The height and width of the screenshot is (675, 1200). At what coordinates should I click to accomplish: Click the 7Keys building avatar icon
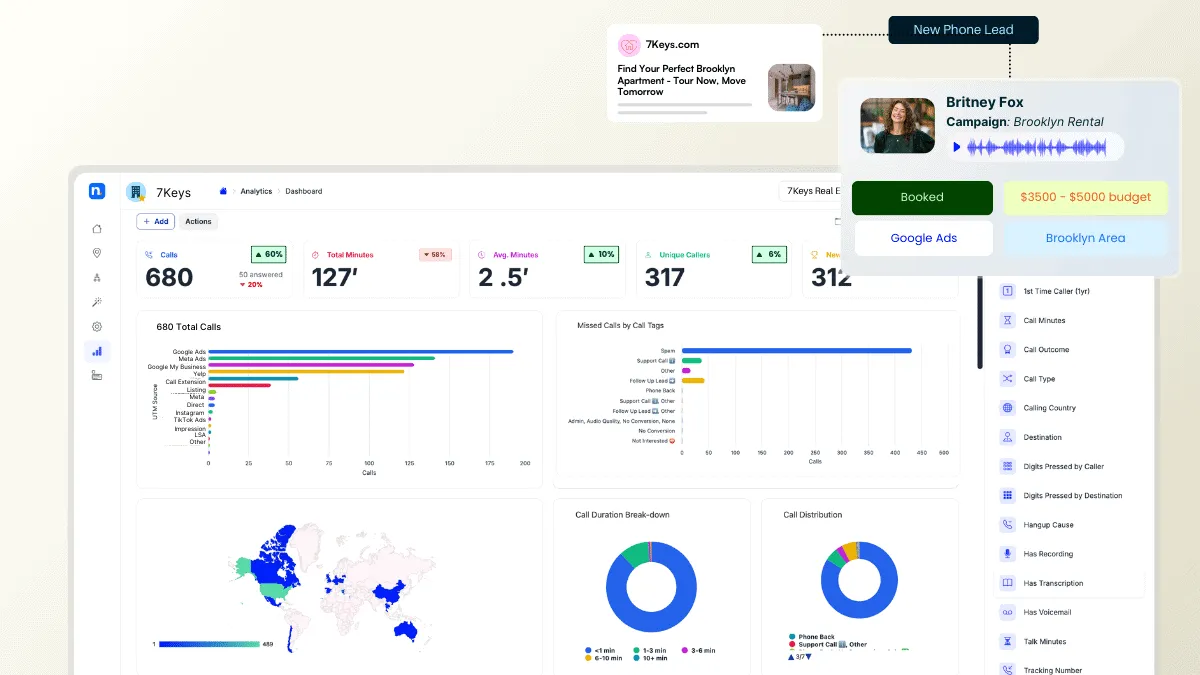click(x=135, y=192)
